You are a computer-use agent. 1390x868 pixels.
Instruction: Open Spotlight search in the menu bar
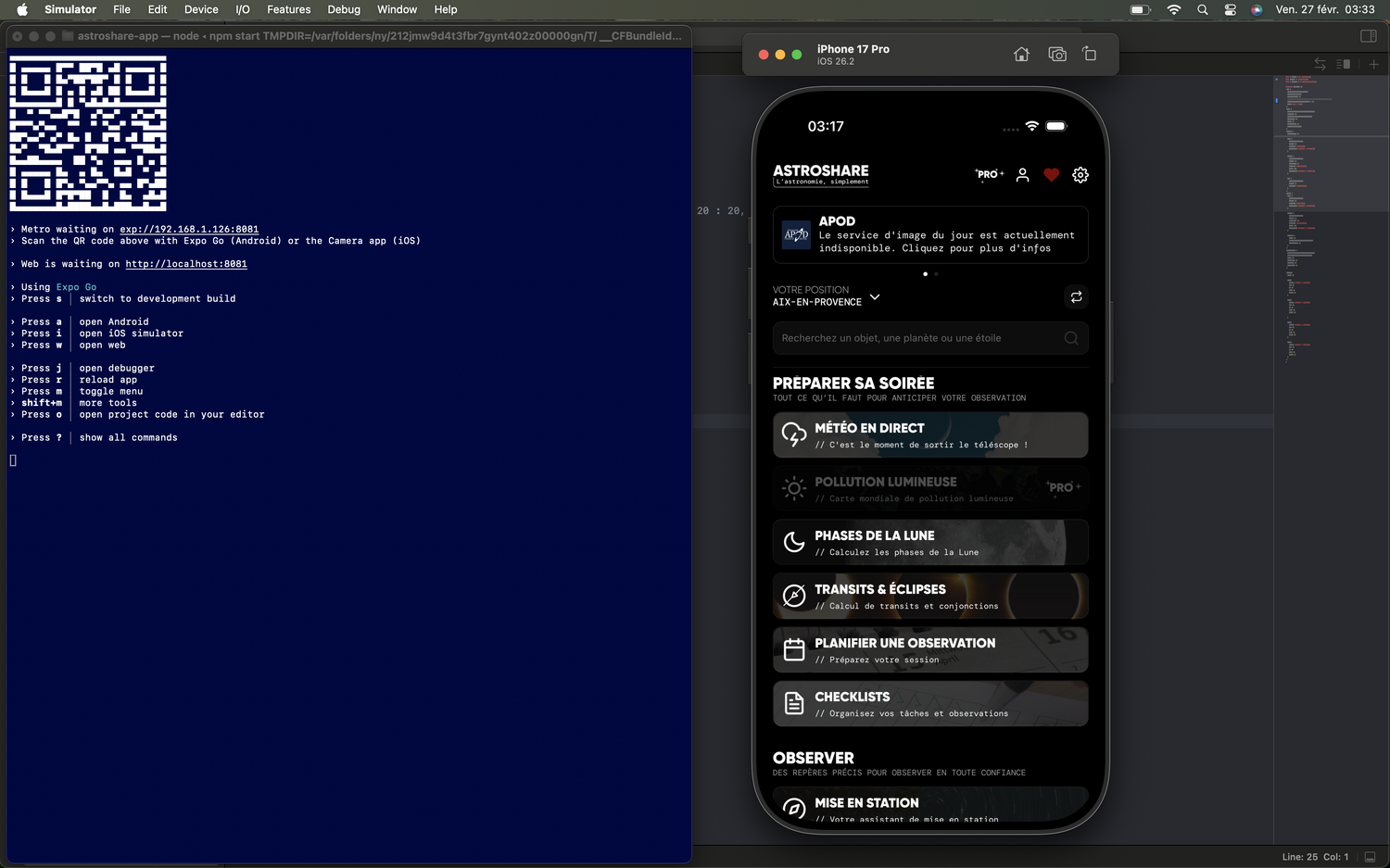click(x=1203, y=9)
